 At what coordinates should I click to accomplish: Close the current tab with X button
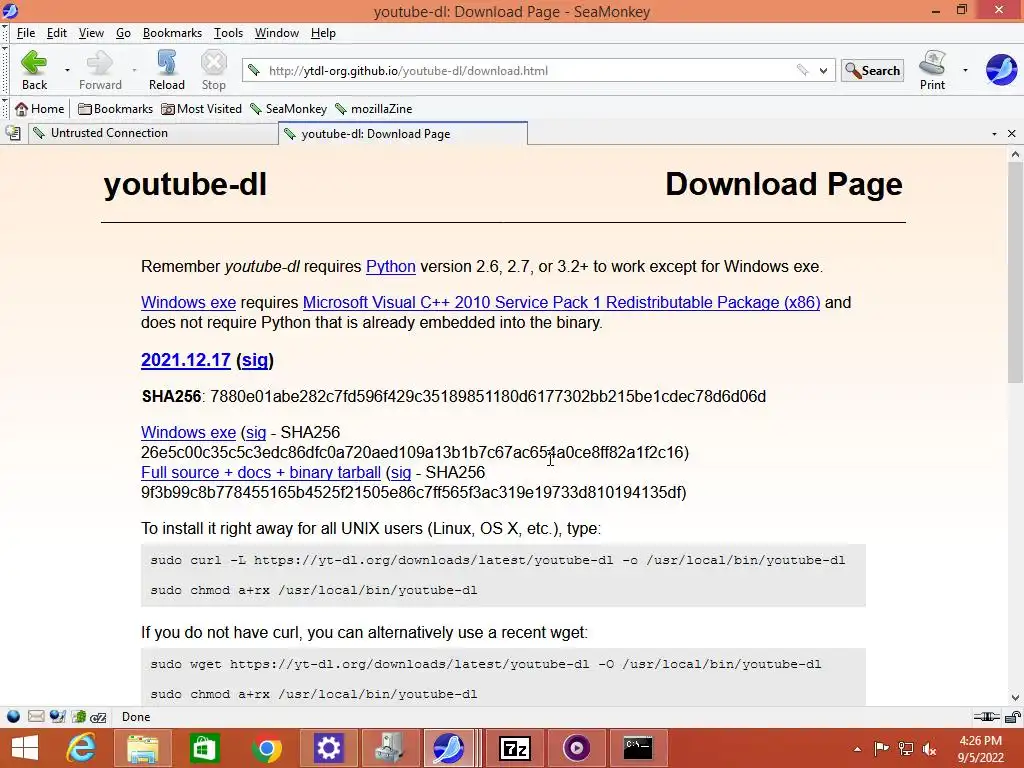[1012, 134]
